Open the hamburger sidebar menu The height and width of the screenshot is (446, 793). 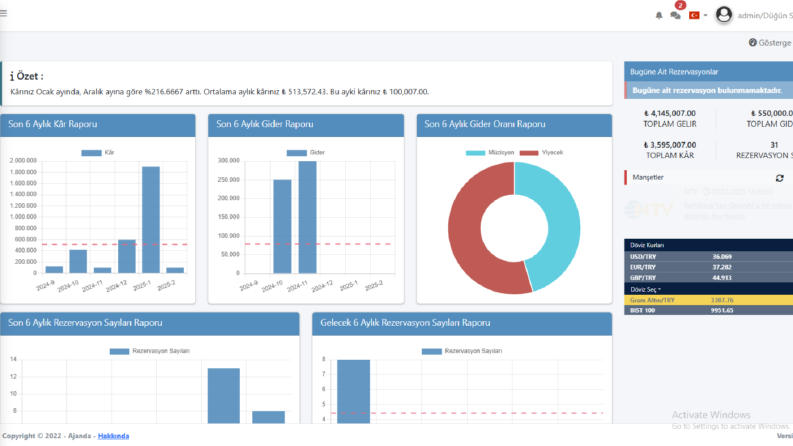tap(3, 13)
